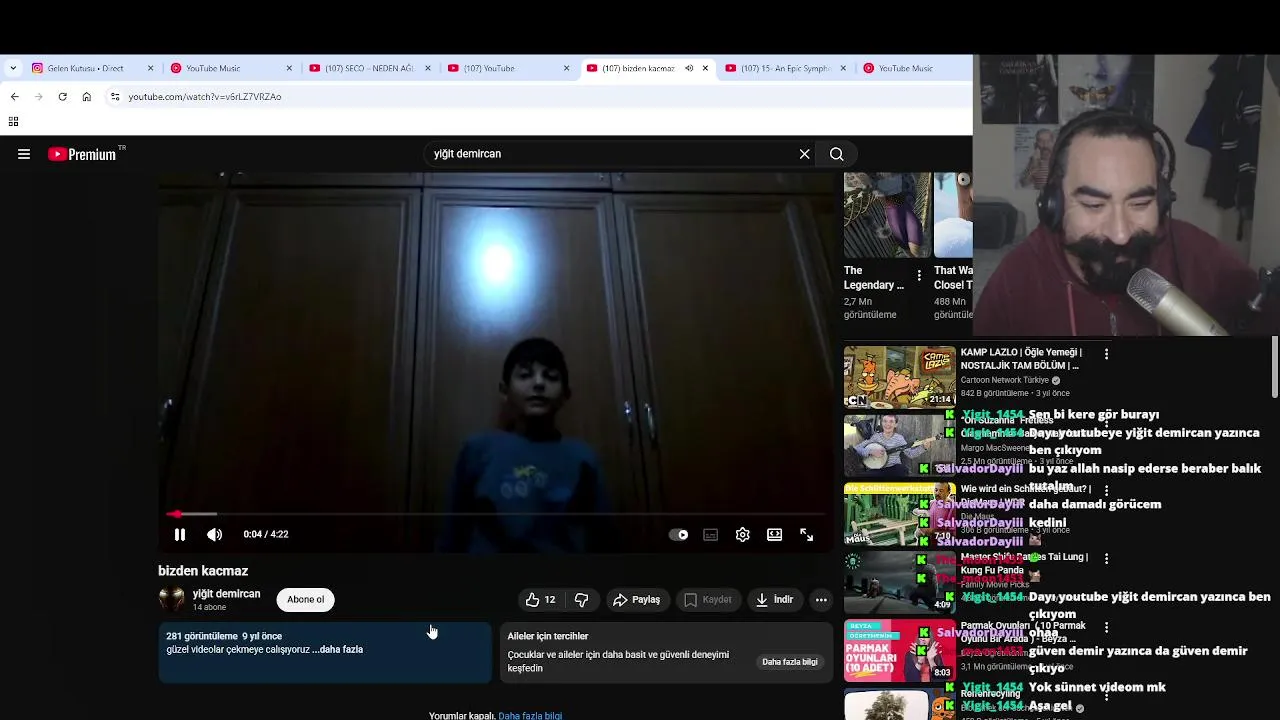Toggle subtitles captions button
Image resolution: width=1280 pixels, height=720 pixels.
711,535
